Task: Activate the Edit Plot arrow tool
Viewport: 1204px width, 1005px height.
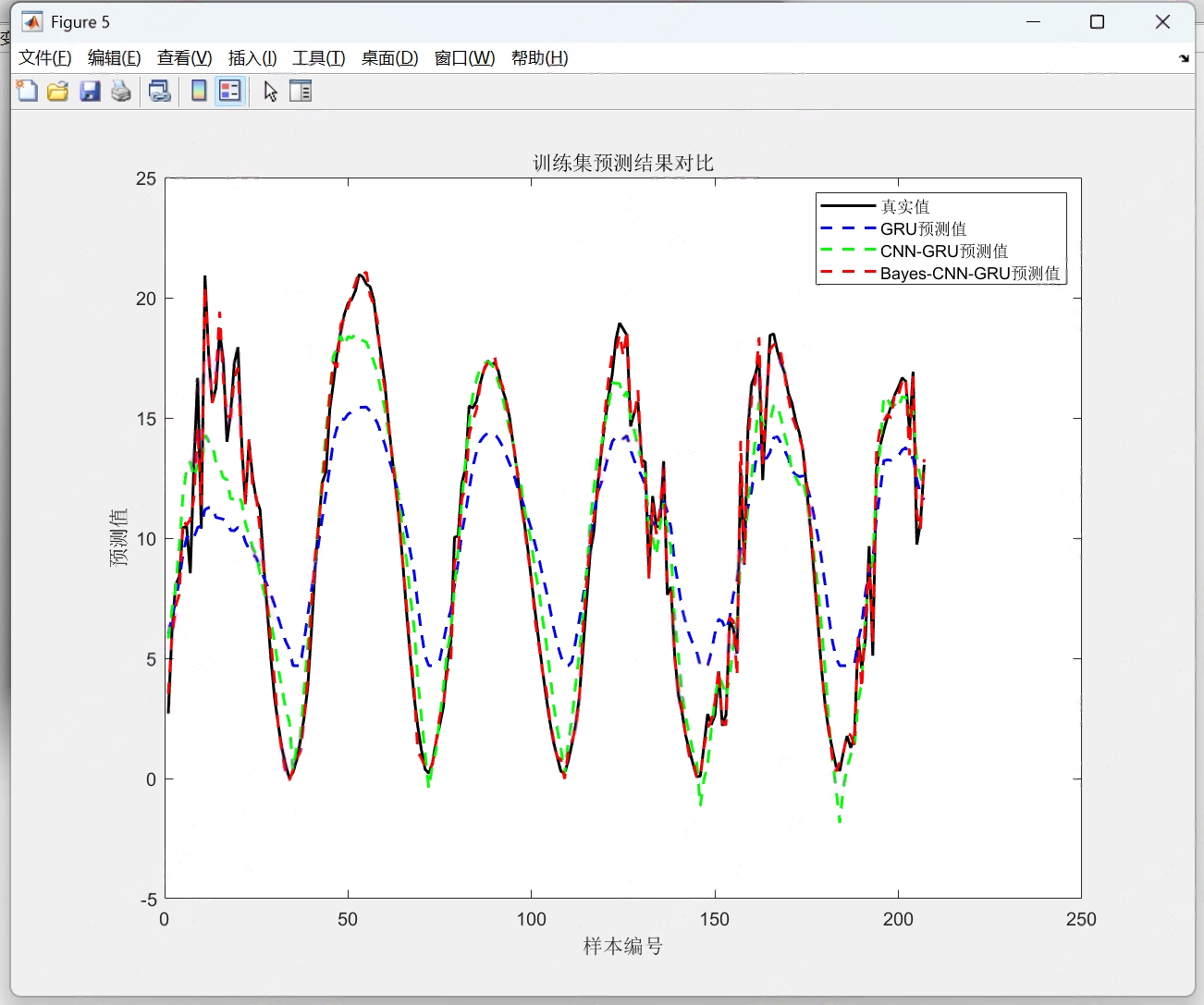Action: coord(270,91)
